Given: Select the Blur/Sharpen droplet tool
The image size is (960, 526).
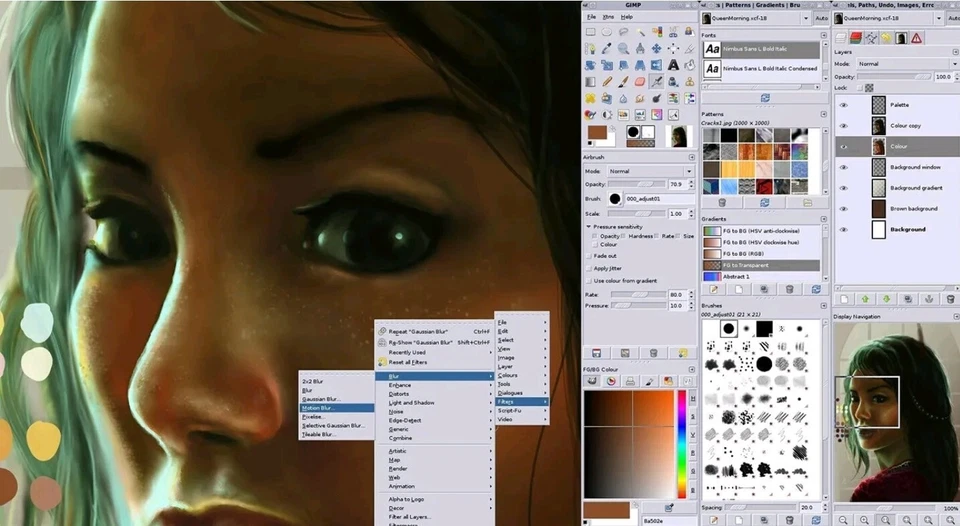Looking at the screenshot, I should (x=624, y=98).
